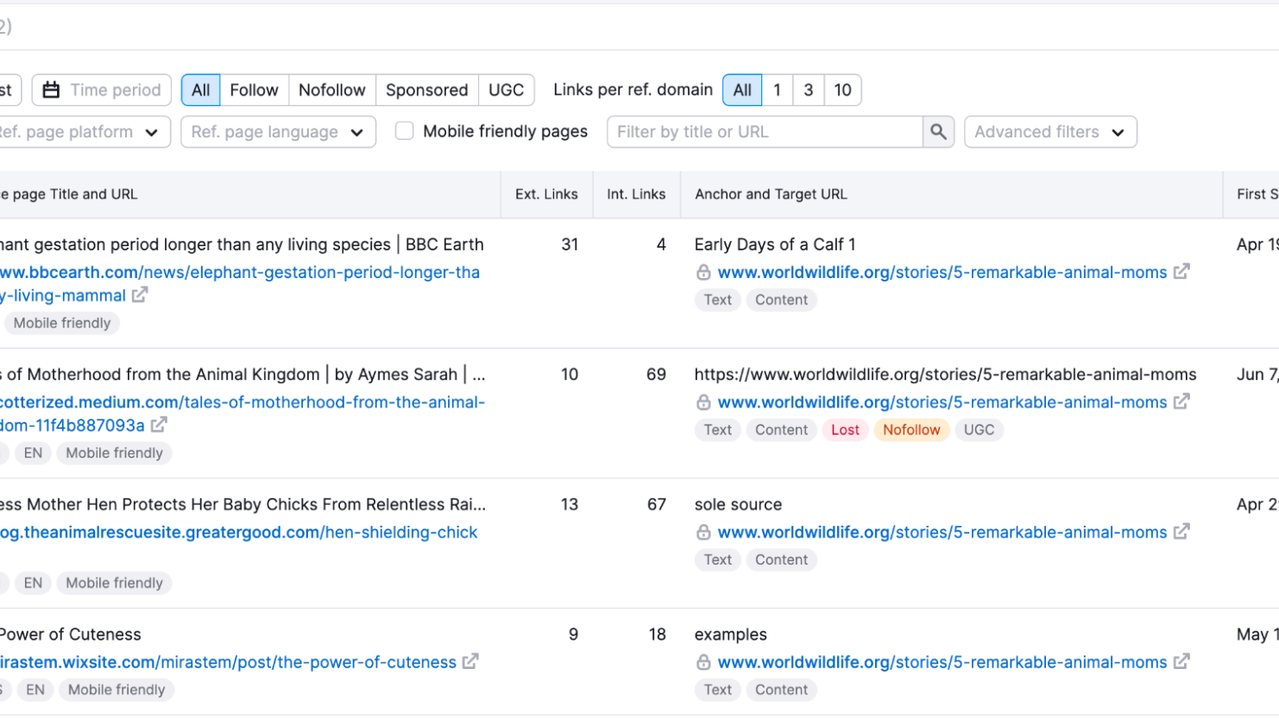The image size is (1279, 720).
Task: Open target URL external icon in fourth row
Action: coord(1182,661)
